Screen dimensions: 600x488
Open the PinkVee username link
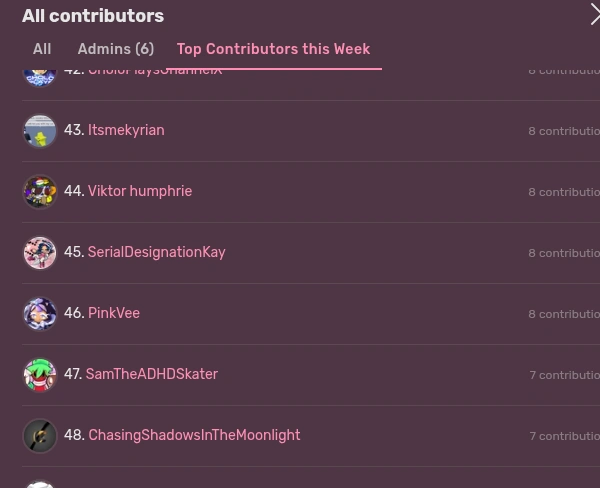pos(114,314)
